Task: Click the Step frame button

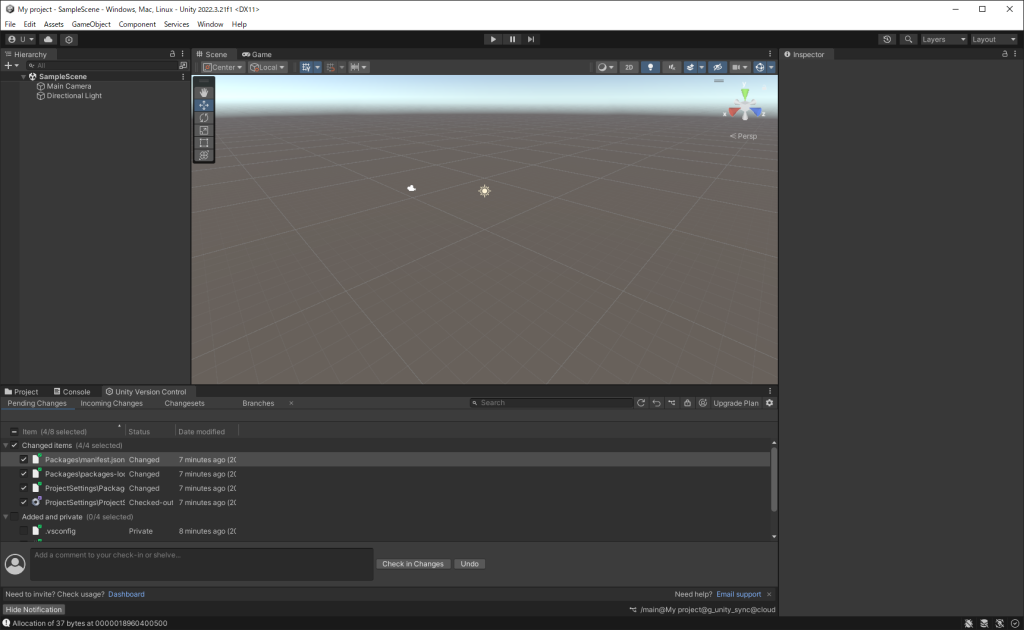Action: click(x=531, y=39)
